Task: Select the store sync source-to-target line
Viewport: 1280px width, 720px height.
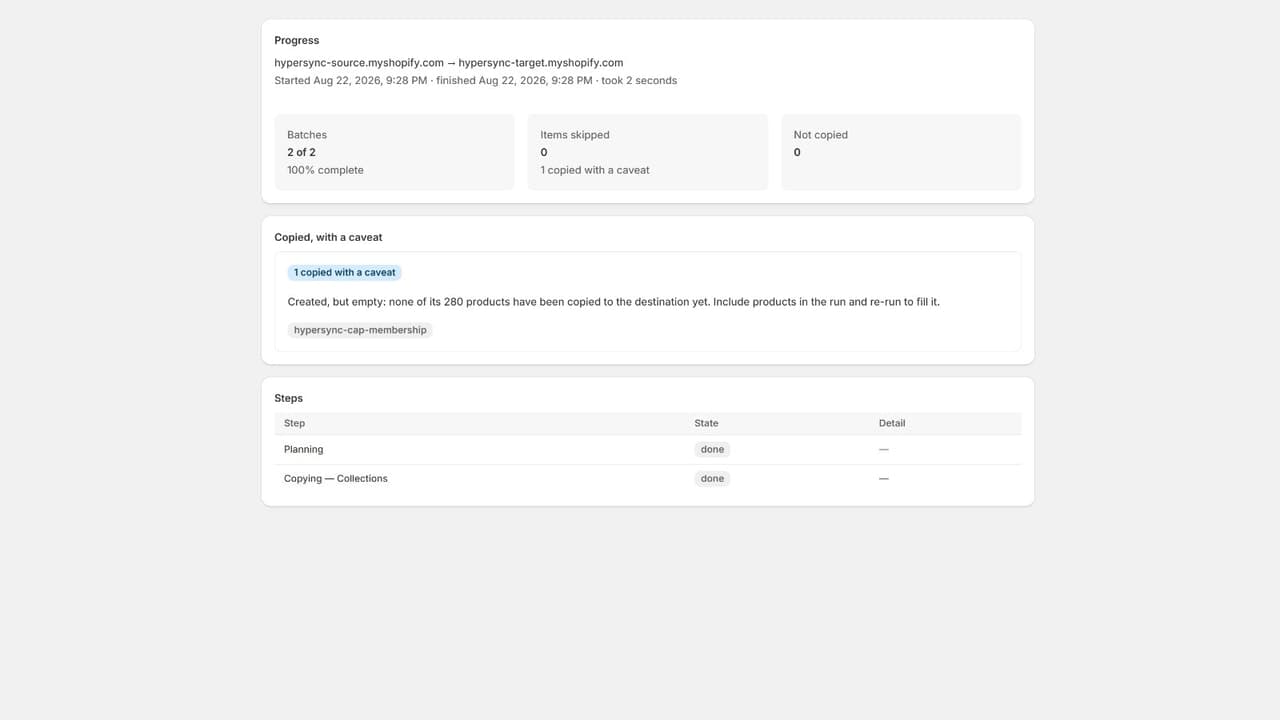Action: (x=449, y=62)
